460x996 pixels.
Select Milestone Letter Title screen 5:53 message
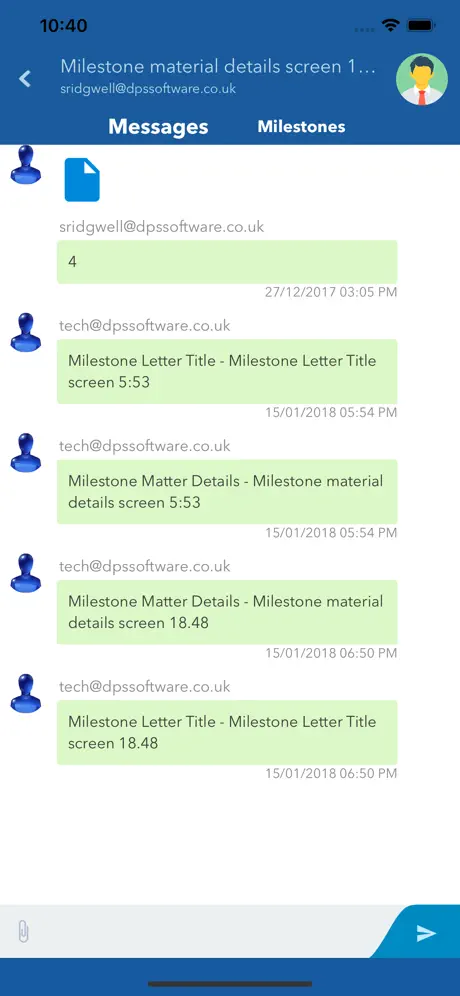pyautogui.click(x=227, y=372)
